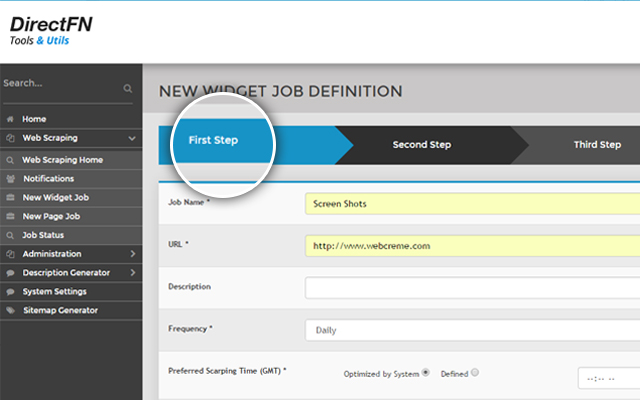Click the DirectFN Tools & Utils logo
Screen dimensions: 640x400
(51, 31)
